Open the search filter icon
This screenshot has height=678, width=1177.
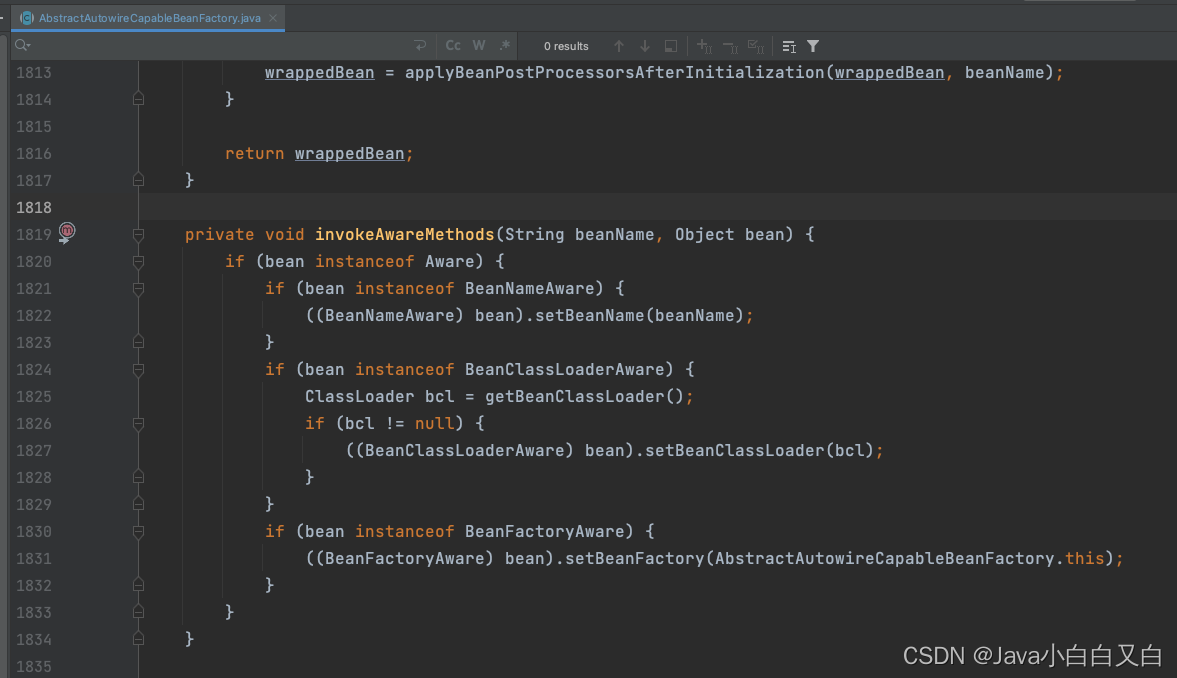(812, 46)
